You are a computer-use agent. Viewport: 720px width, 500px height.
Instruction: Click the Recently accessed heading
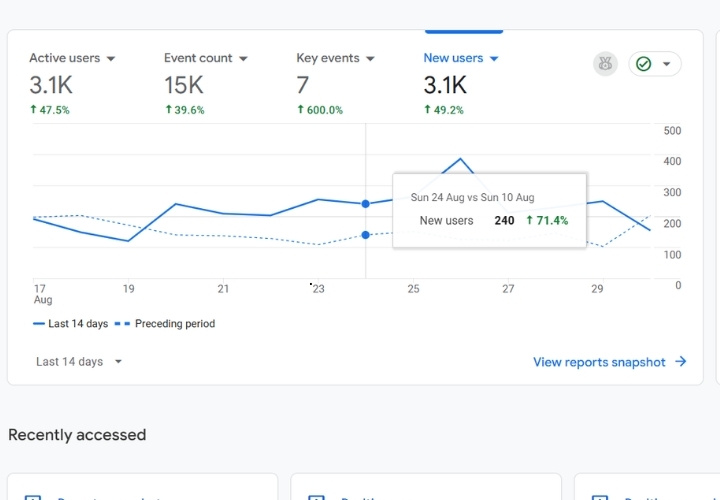(x=77, y=435)
